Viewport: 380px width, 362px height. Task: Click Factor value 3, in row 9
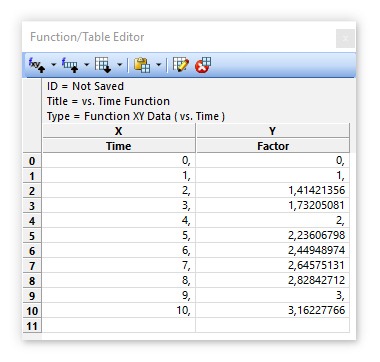[x=273, y=295]
